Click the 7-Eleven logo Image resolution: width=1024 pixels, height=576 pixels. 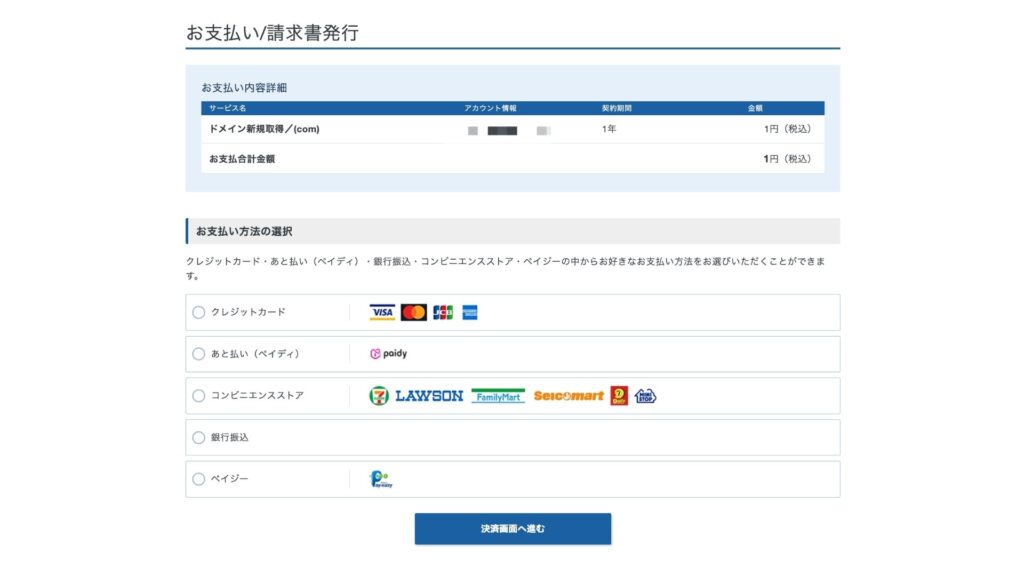point(379,396)
